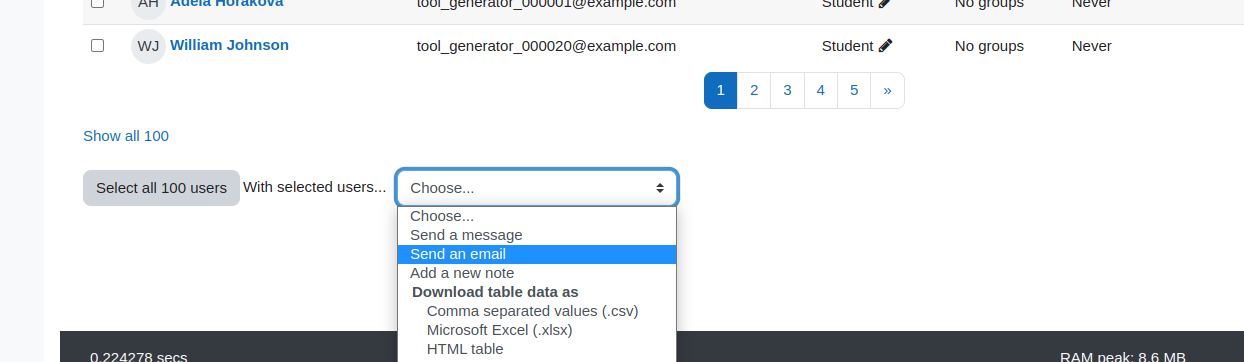The height and width of the screenshot is (362, 1244).
Task: Click 'Never' last access for William Johnson
Action: 1091,46
